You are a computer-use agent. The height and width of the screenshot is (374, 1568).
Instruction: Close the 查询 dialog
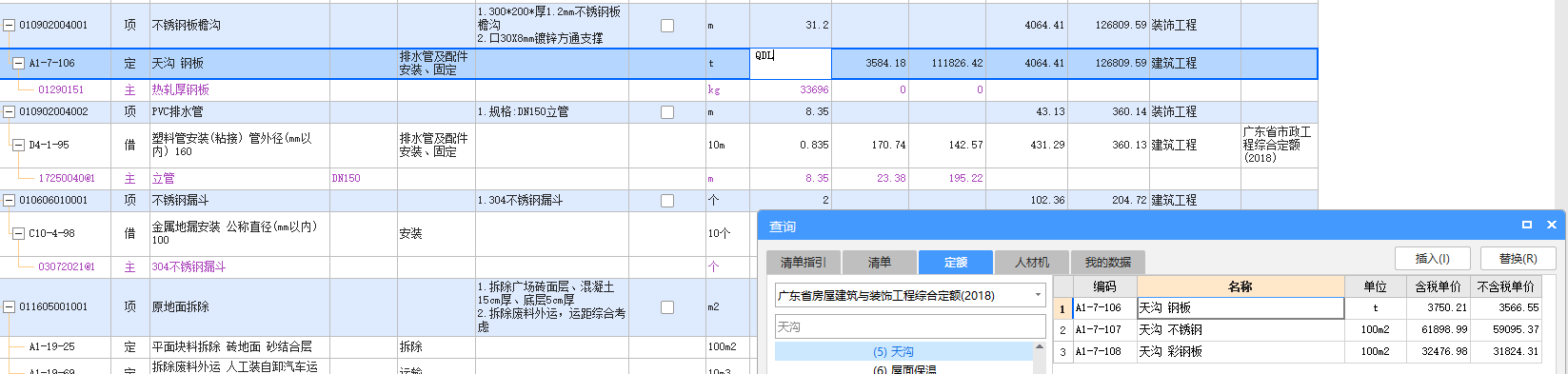1552,226
